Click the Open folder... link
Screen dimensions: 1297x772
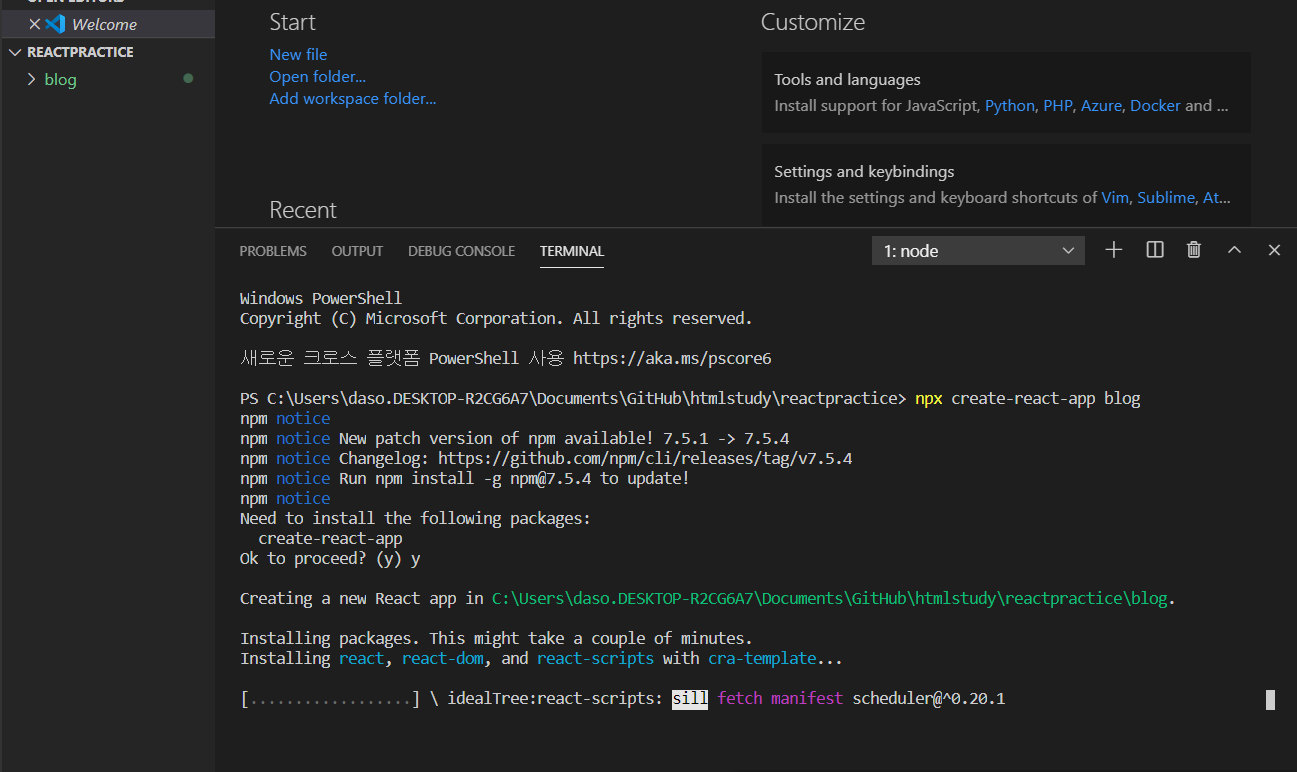click(317, 76)
